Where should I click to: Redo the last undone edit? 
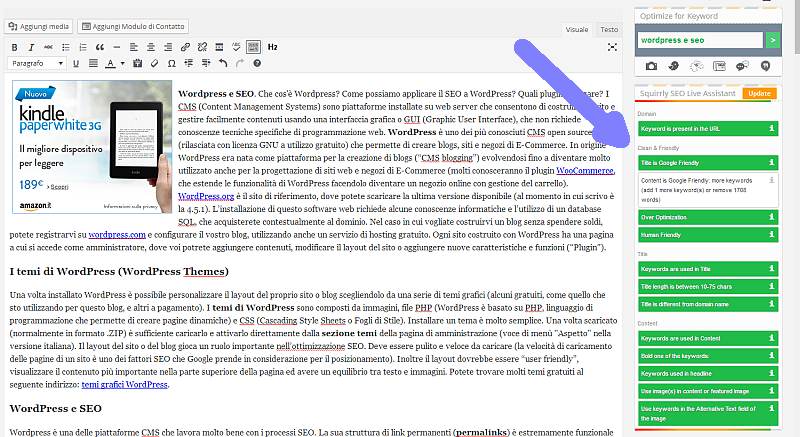click(x=240, y=63)
